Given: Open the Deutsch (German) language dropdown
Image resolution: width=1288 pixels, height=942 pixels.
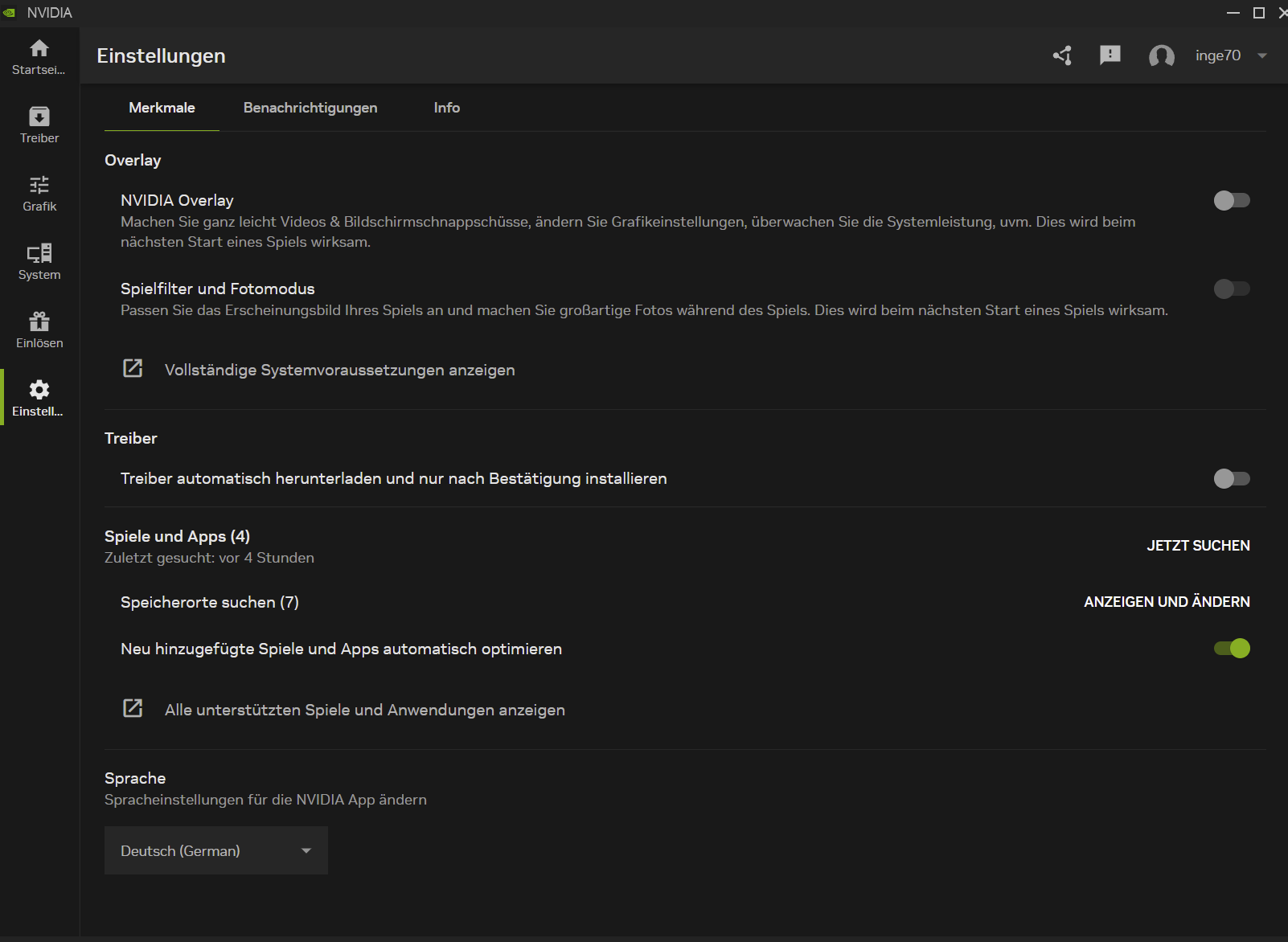Looking at the screenshot, I should (216, 850).
